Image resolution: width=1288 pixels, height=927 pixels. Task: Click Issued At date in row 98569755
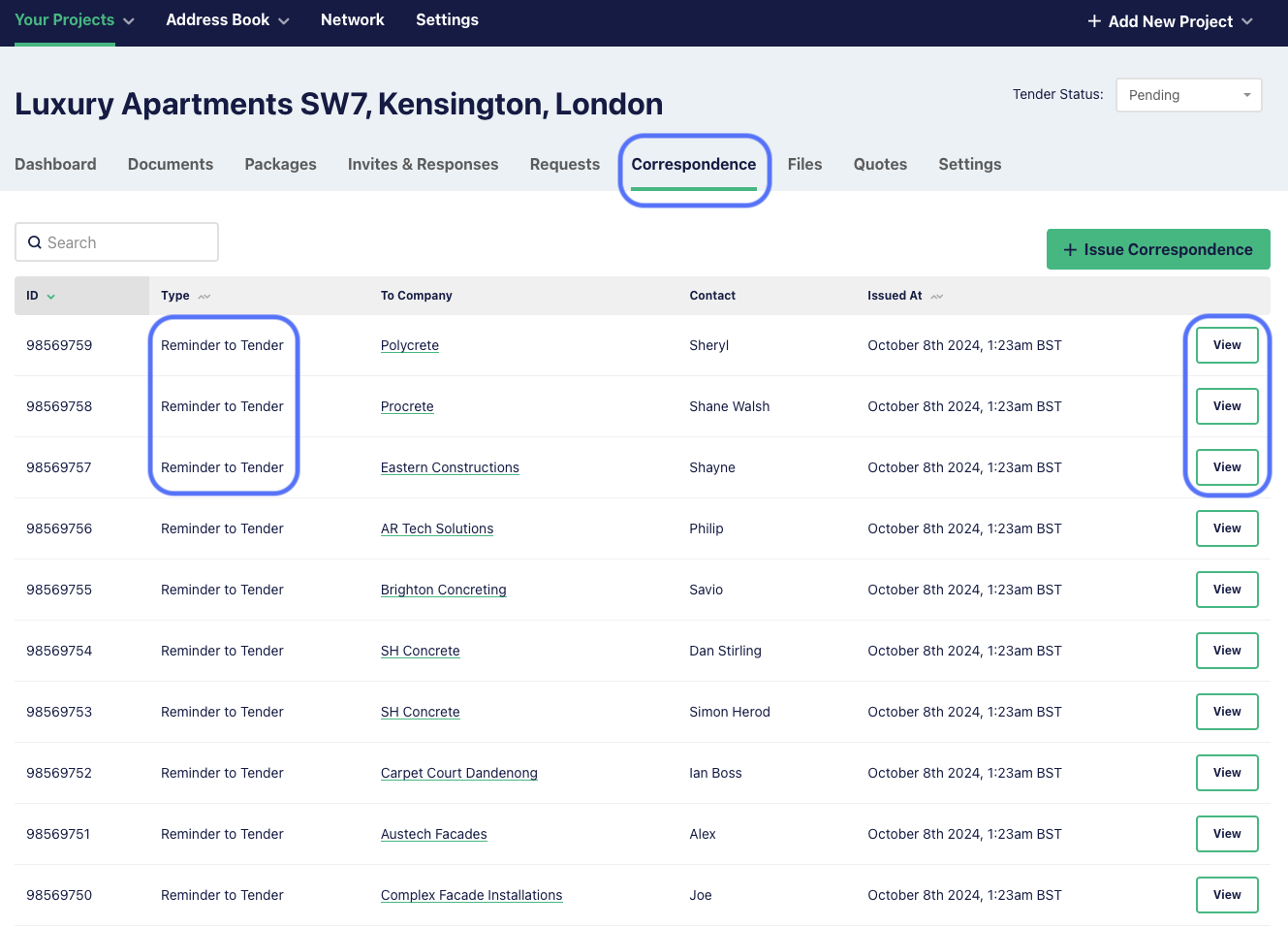(x=964, y=590)
